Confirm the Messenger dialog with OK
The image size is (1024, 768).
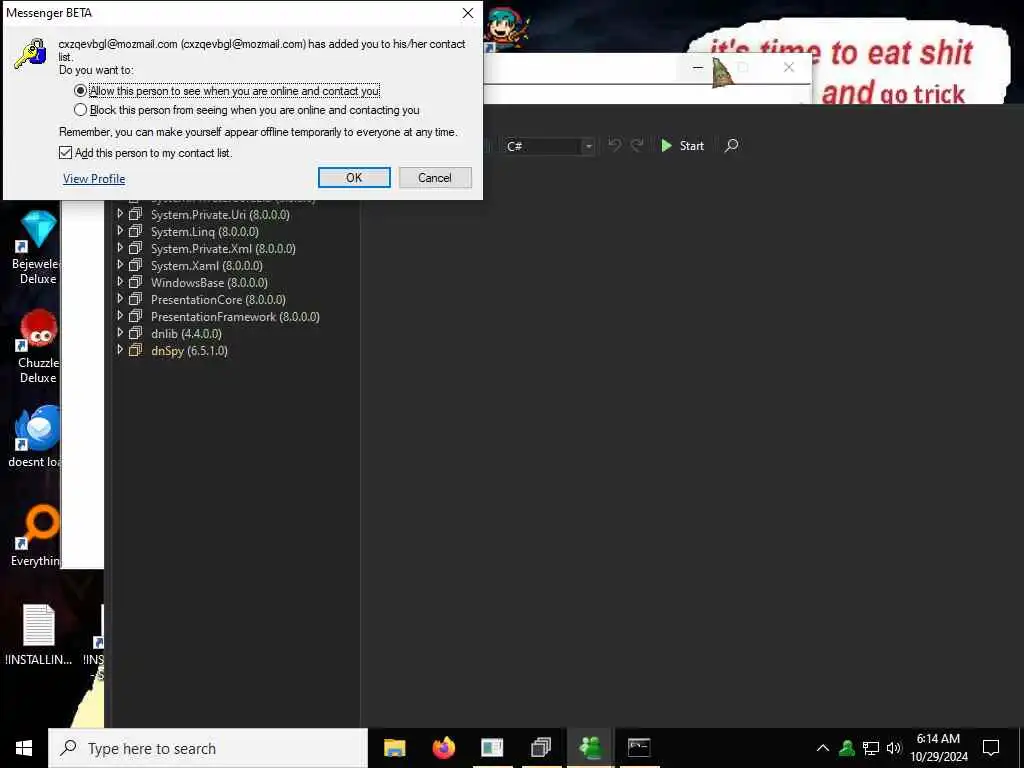tap(354, 178)
